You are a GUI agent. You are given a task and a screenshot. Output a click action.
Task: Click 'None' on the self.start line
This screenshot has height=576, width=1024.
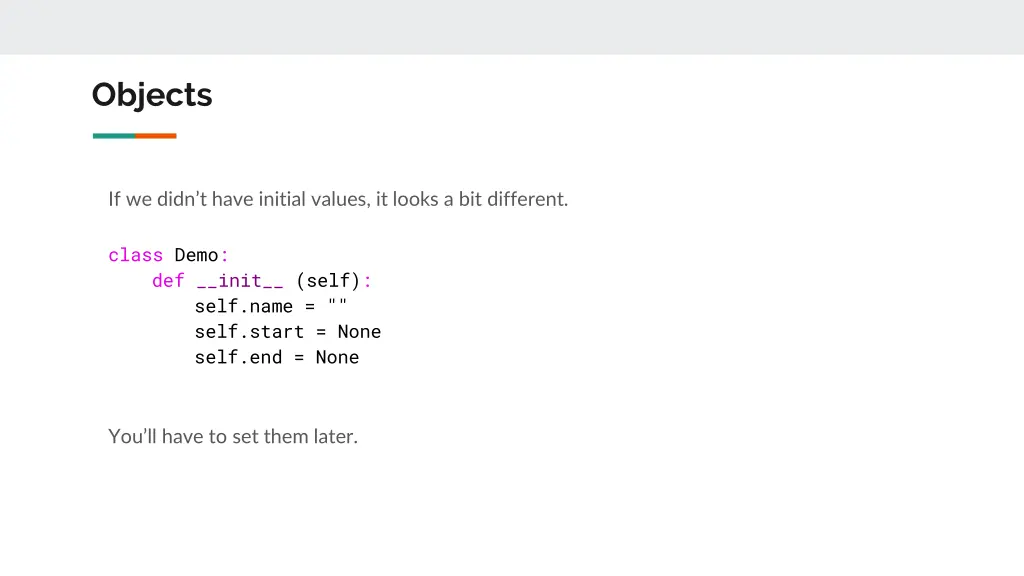point(359,332)
